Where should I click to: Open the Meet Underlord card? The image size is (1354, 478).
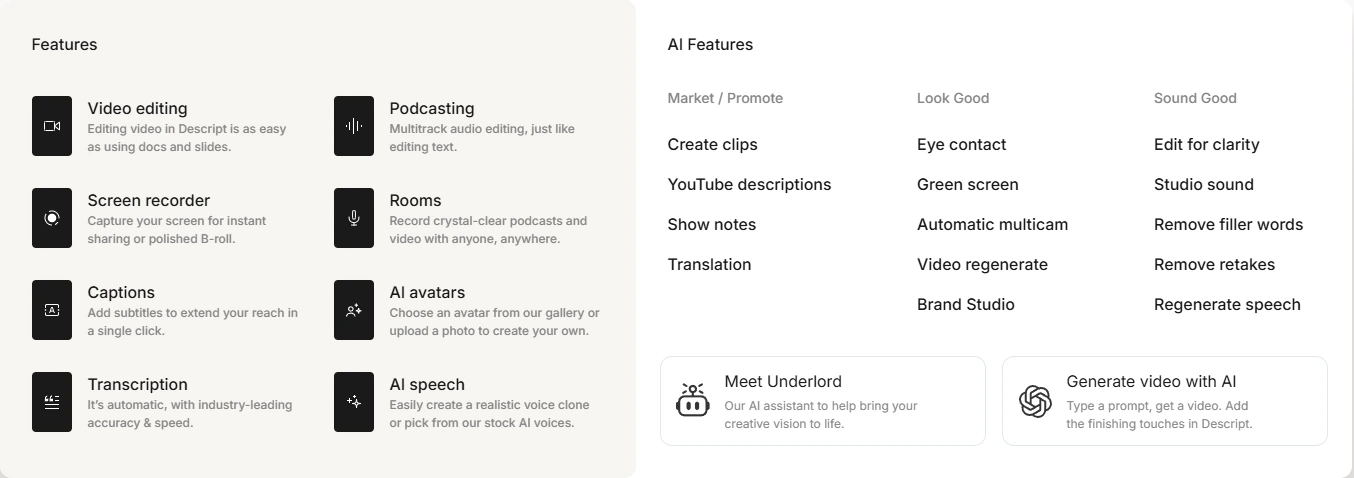[x=823, y=401]
